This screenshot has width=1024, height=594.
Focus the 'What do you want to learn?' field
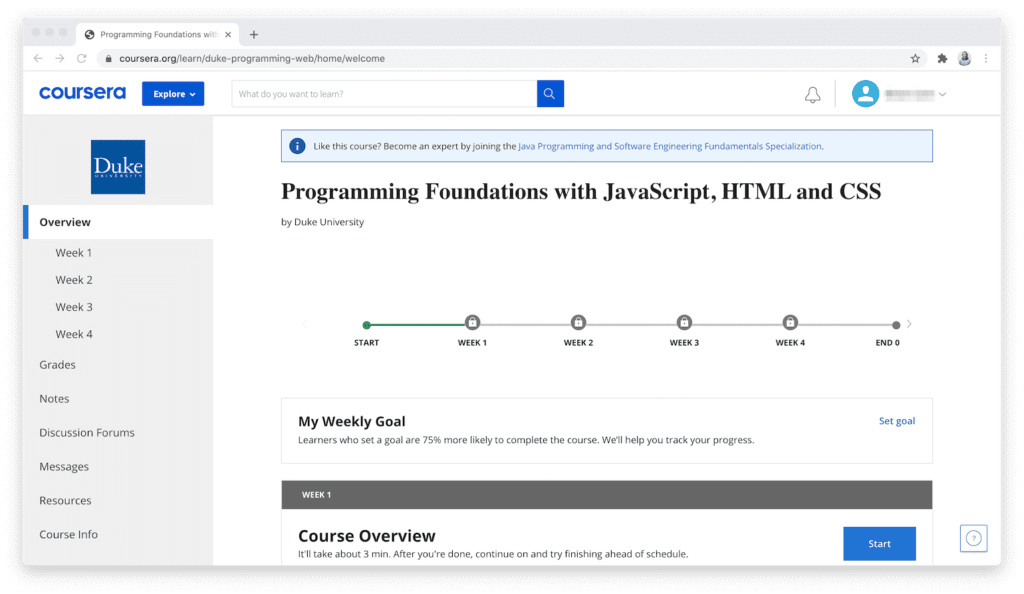pos(384,94)
